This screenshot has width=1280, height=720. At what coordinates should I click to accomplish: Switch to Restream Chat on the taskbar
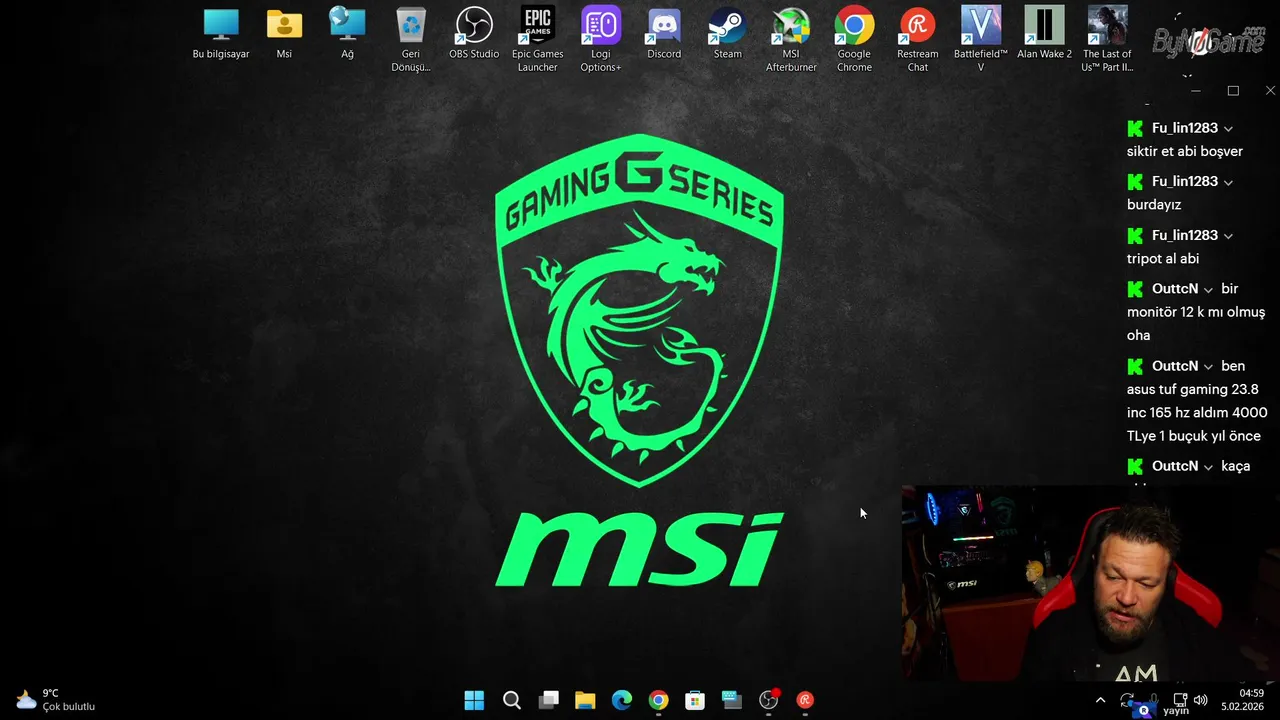coord(805,700)
